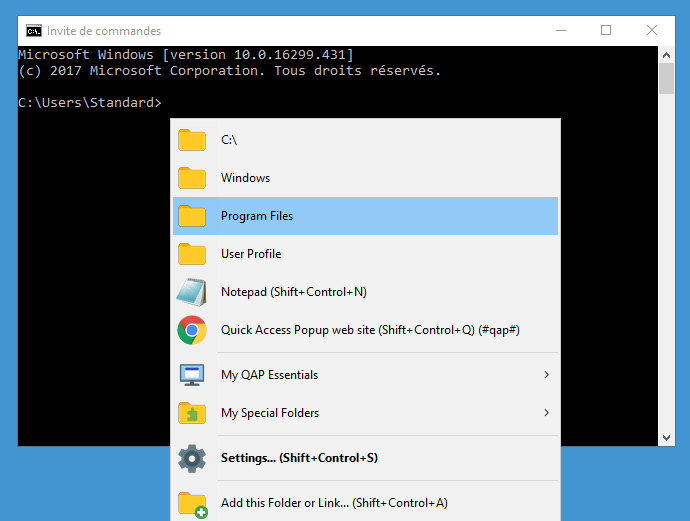Screen dimensions: 690x521
Task: Click the User Profile folder icon
Action: 192,254
